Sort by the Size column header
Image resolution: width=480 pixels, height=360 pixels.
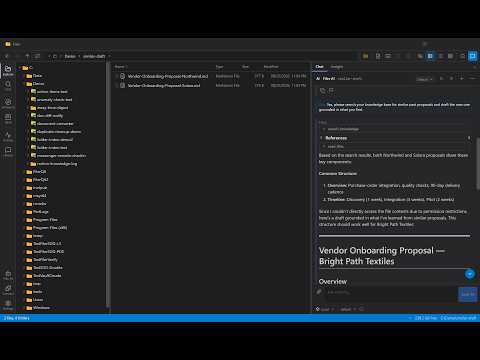point(246,67)
